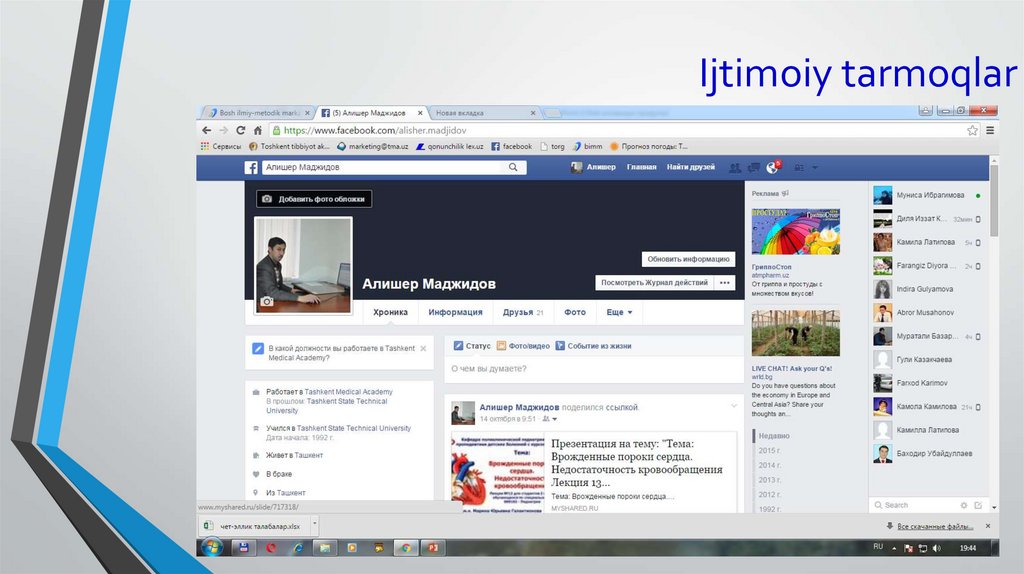Open chat with Abror Musahonov

(928, 313)
